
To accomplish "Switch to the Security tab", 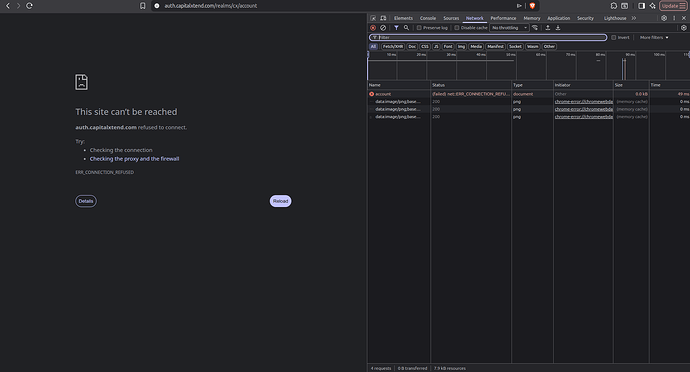I will (585, 18).
